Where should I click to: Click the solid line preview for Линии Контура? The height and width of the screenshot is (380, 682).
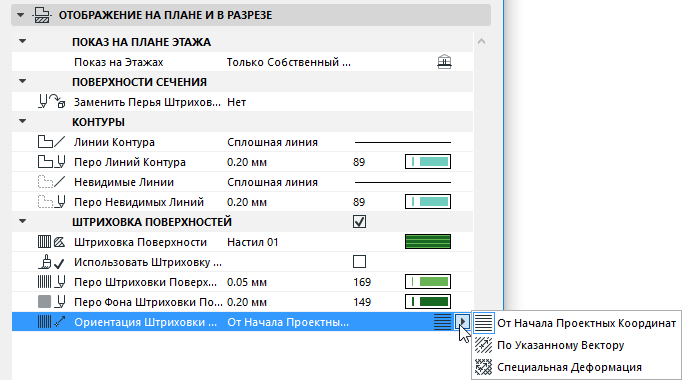click(403, 142)
